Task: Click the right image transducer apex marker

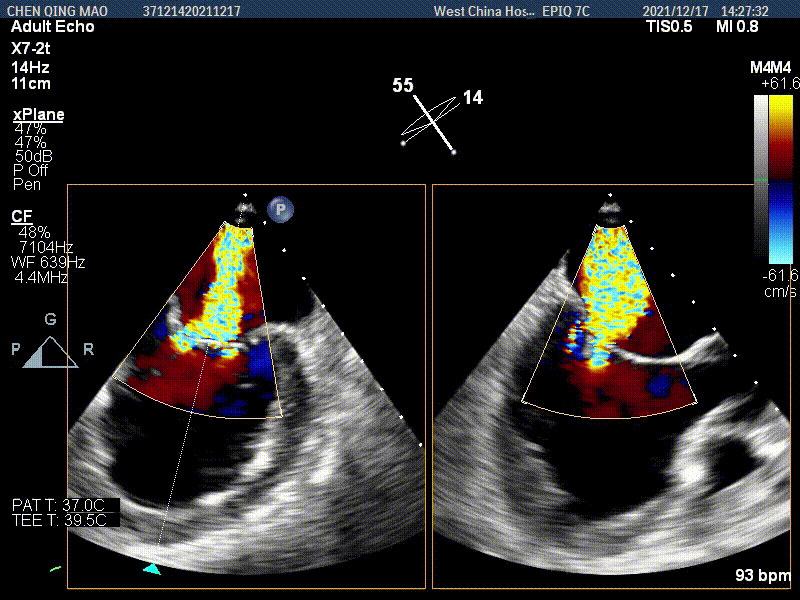Action: (x=608, y=210)
